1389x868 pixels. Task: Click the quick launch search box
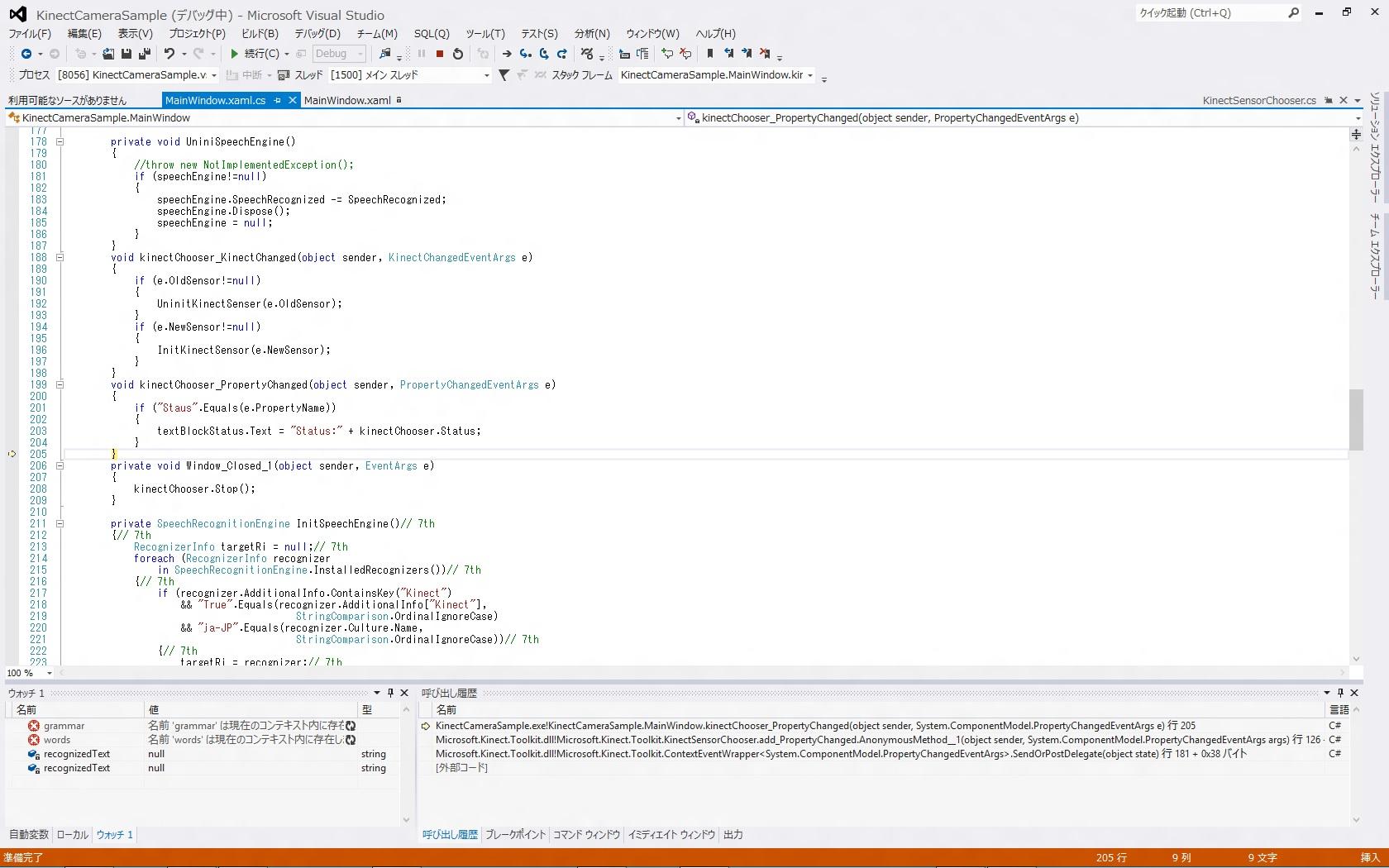pos(1209,12)
